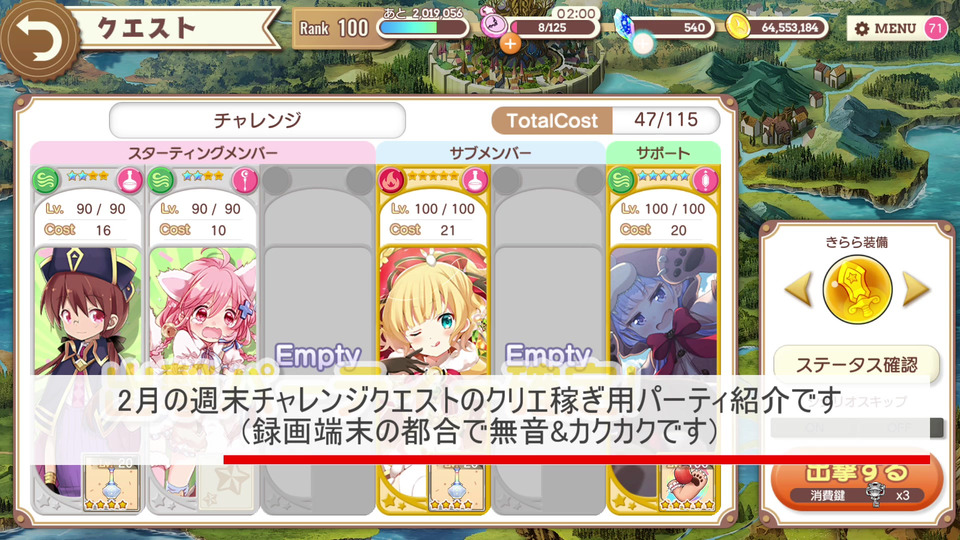Select next Kirara equipment with right arrow

(916, 290)
